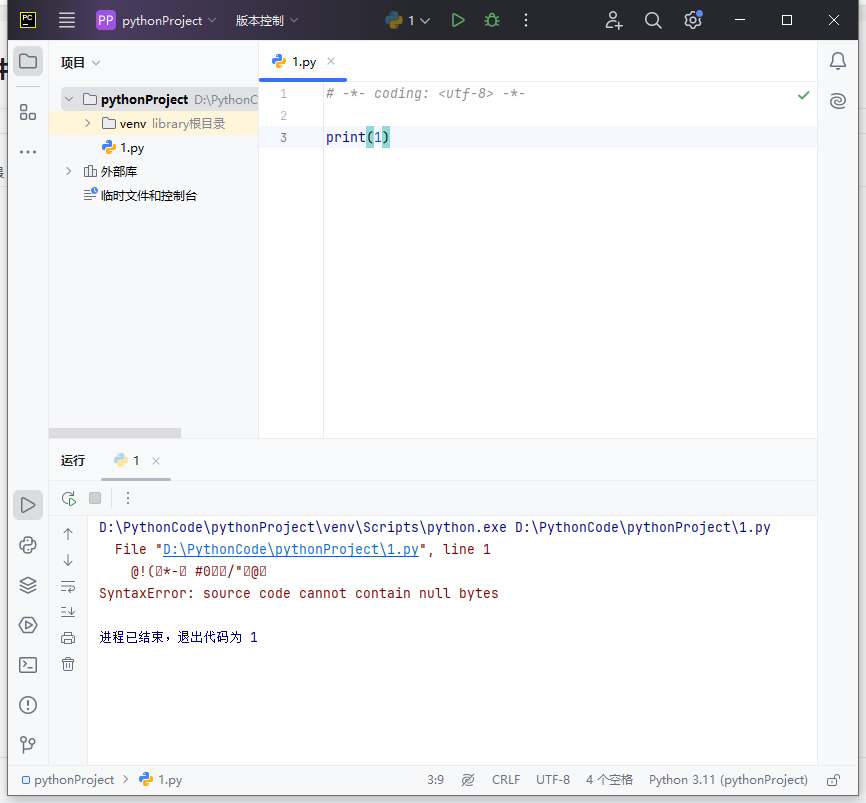Screen dimensions: 866x803
Task: Open Search Everywhere magnifier icon
Action: pos(653,20)
